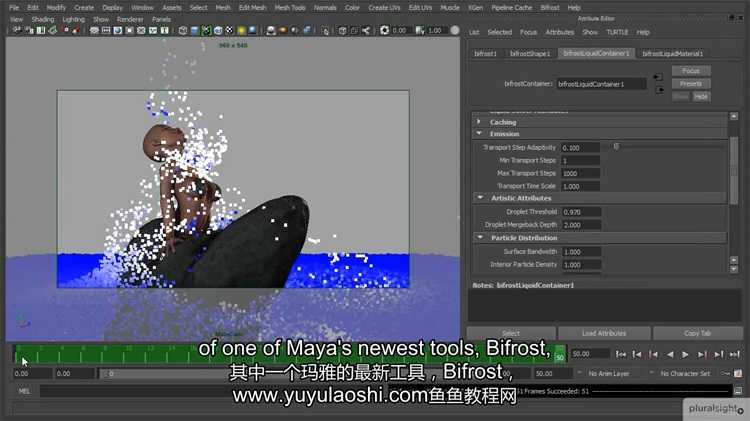Image resolution: width=750 pixels, height=421 pixels.
Task: Toggle the depth of field icon
Action: coord(307,31)
